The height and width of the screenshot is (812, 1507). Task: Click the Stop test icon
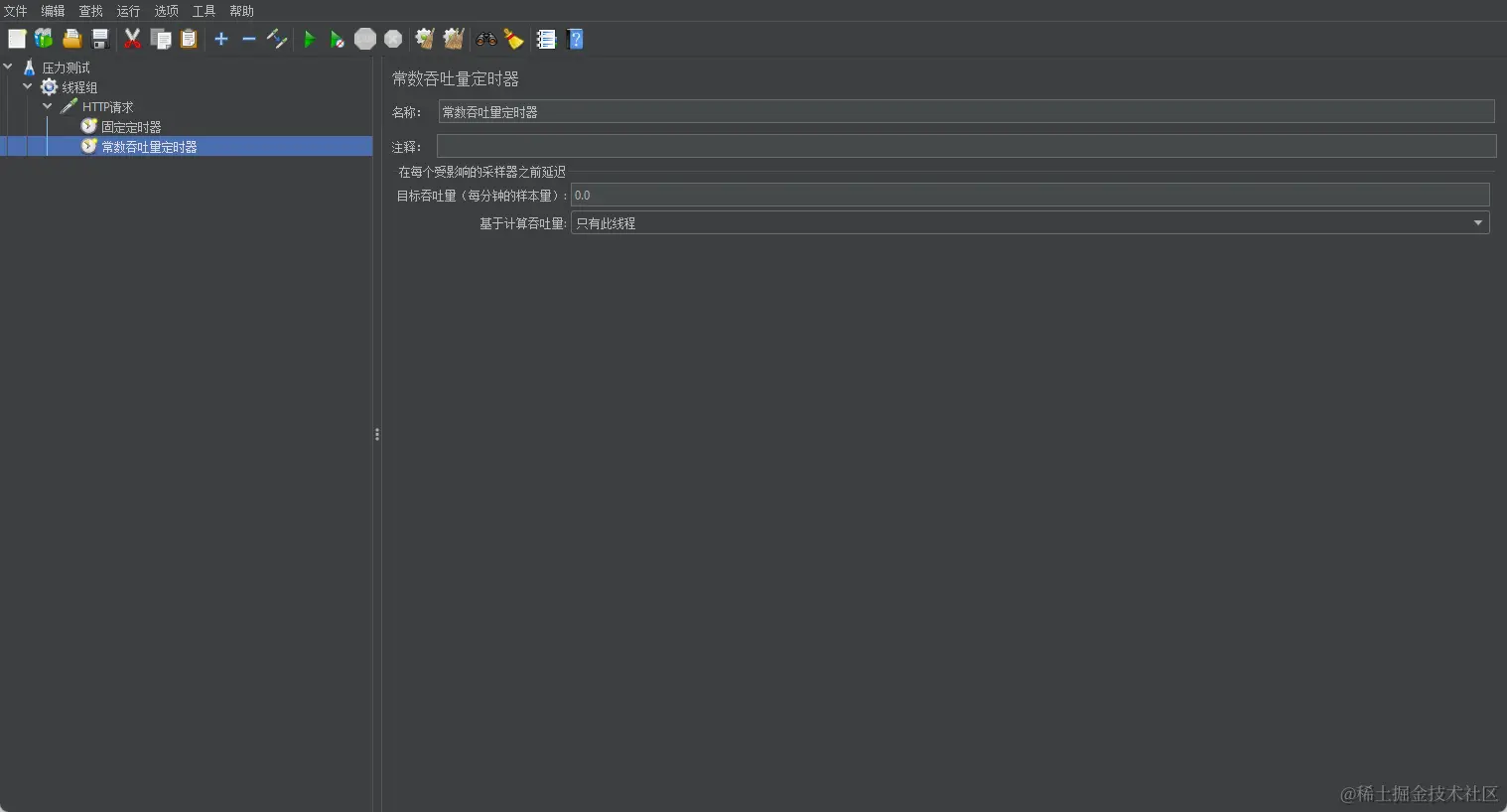[x=365, y=39]
